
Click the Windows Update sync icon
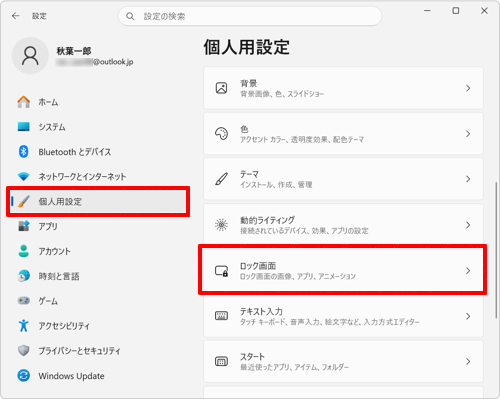click(24, 376)
